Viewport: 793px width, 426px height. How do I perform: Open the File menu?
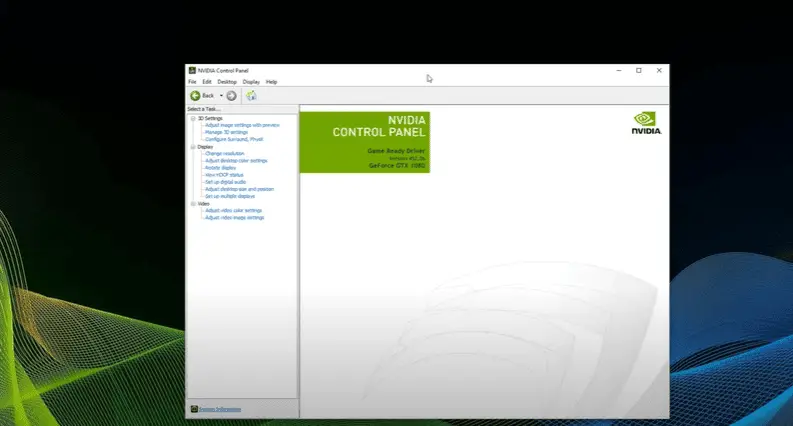(x=192, y=82)
